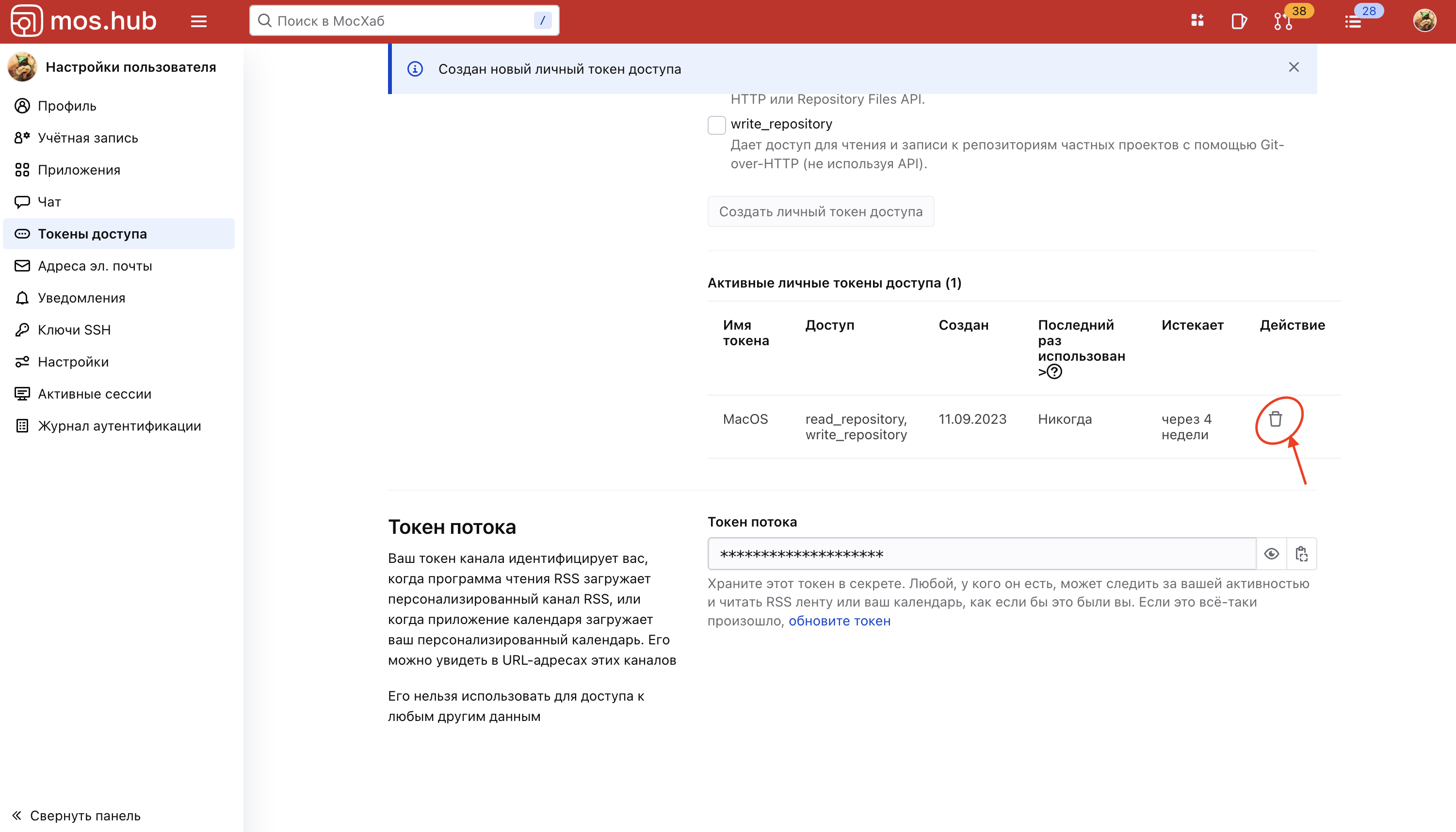
Task: Collapse the sidebar with Свернуть панель
Action: point(76,816)
